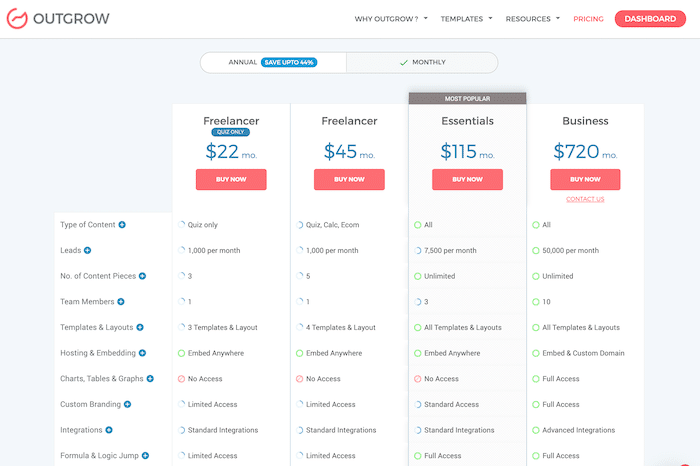The height and width of the screenshot is (466, 700).
Task: Expand the Resources dropdown menu
Action: coord(533,19)
